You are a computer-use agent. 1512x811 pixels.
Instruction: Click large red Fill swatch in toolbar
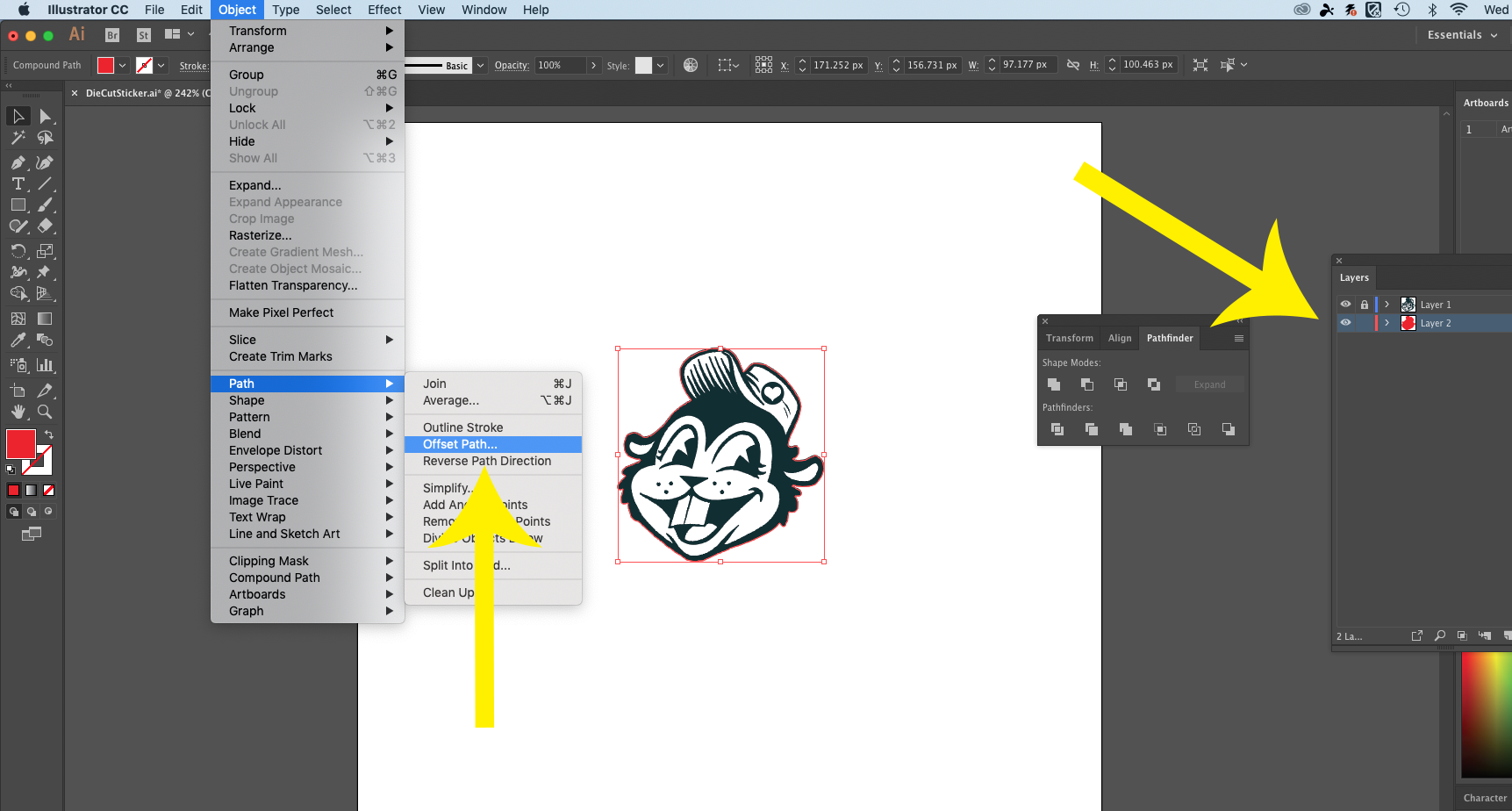[20, 444]
